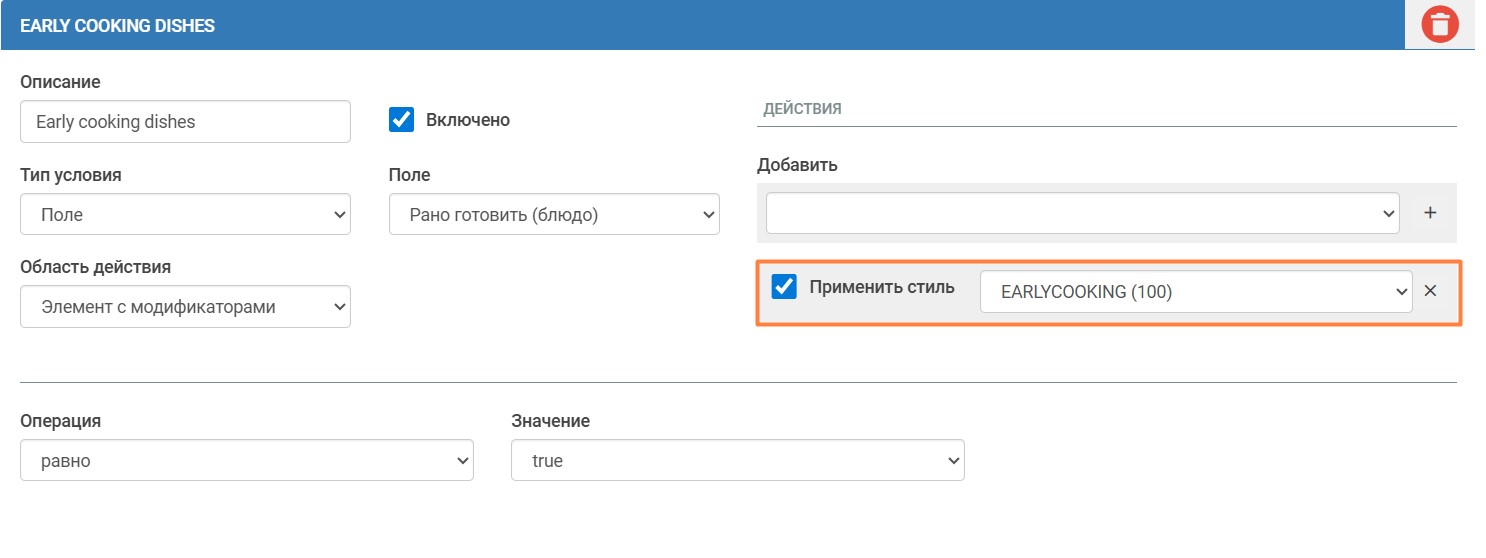Screen dimensions: 1486x558
Task: Click the Применить стиль label text
Action: pyautogui.click(x=881, y=288)
